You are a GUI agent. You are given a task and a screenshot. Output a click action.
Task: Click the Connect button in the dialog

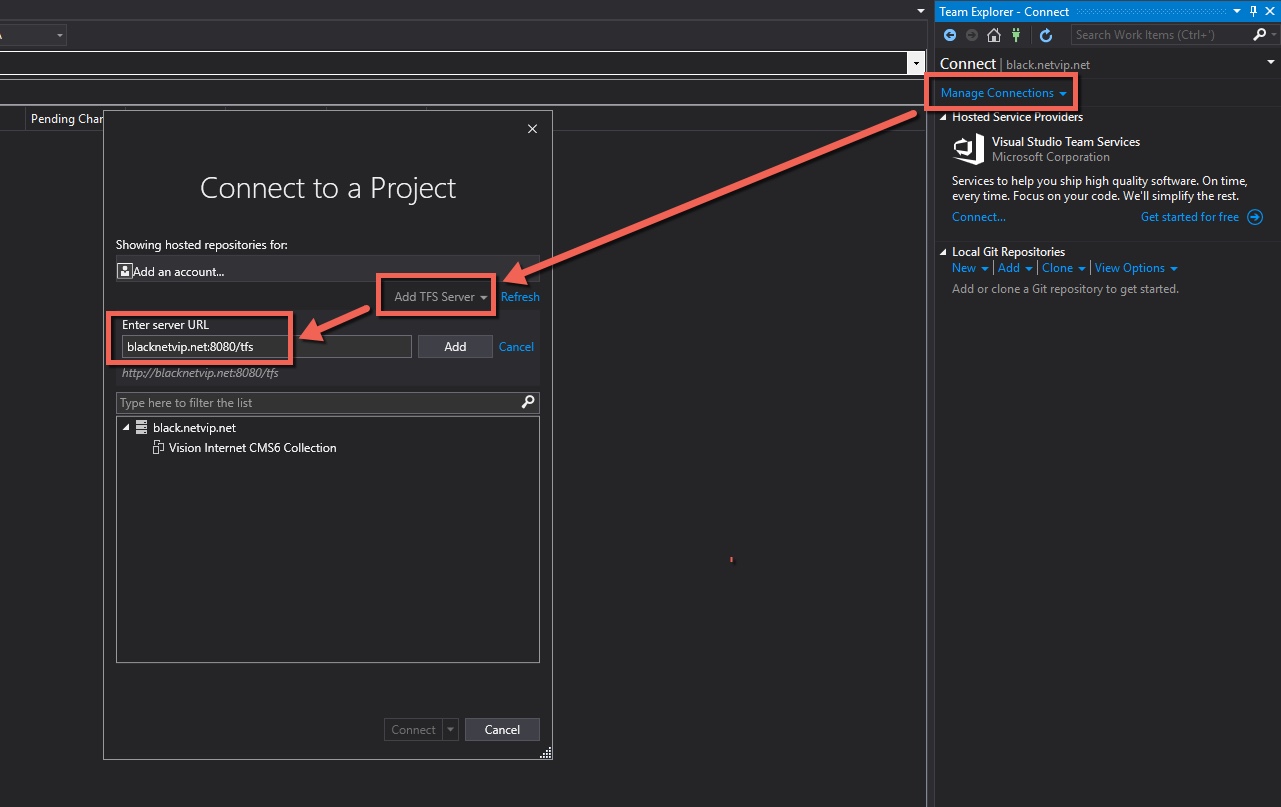click(x=414, y=730)
